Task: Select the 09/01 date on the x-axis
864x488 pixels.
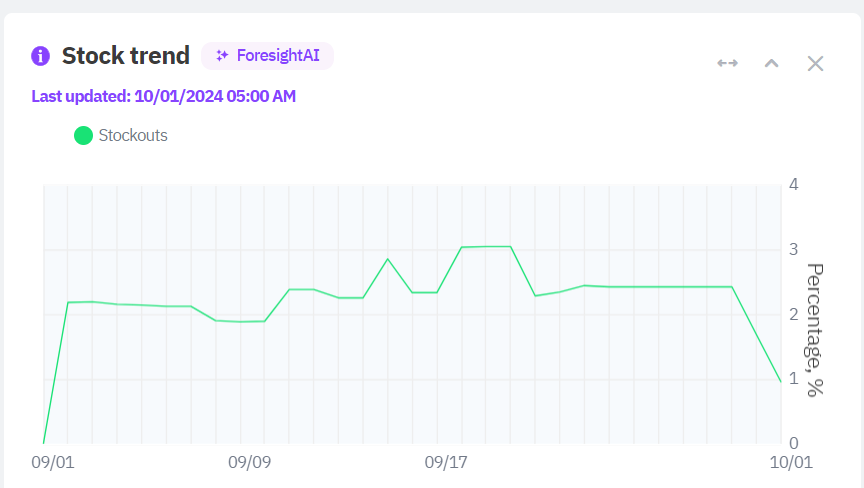Action: [52, 463]
